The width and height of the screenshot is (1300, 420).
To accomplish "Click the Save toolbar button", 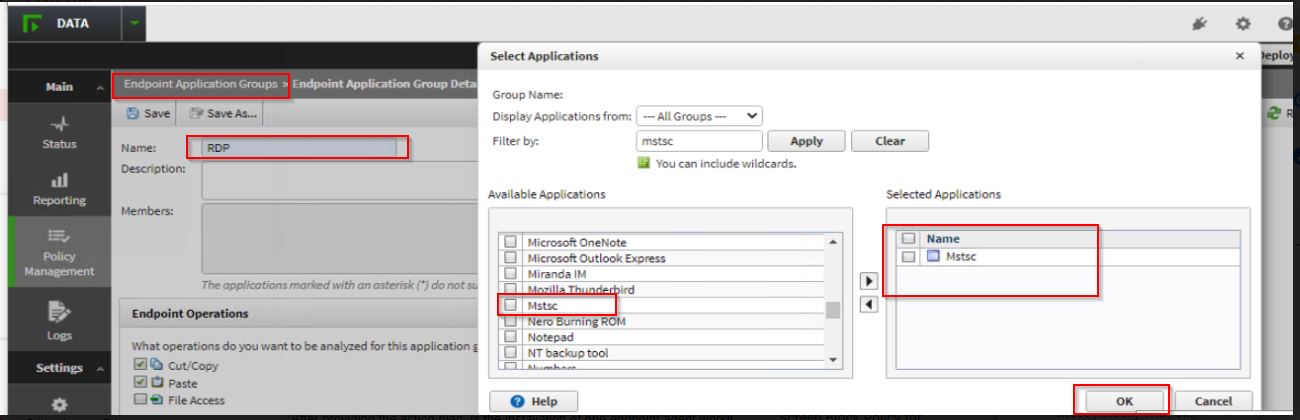I will (148, 114).
